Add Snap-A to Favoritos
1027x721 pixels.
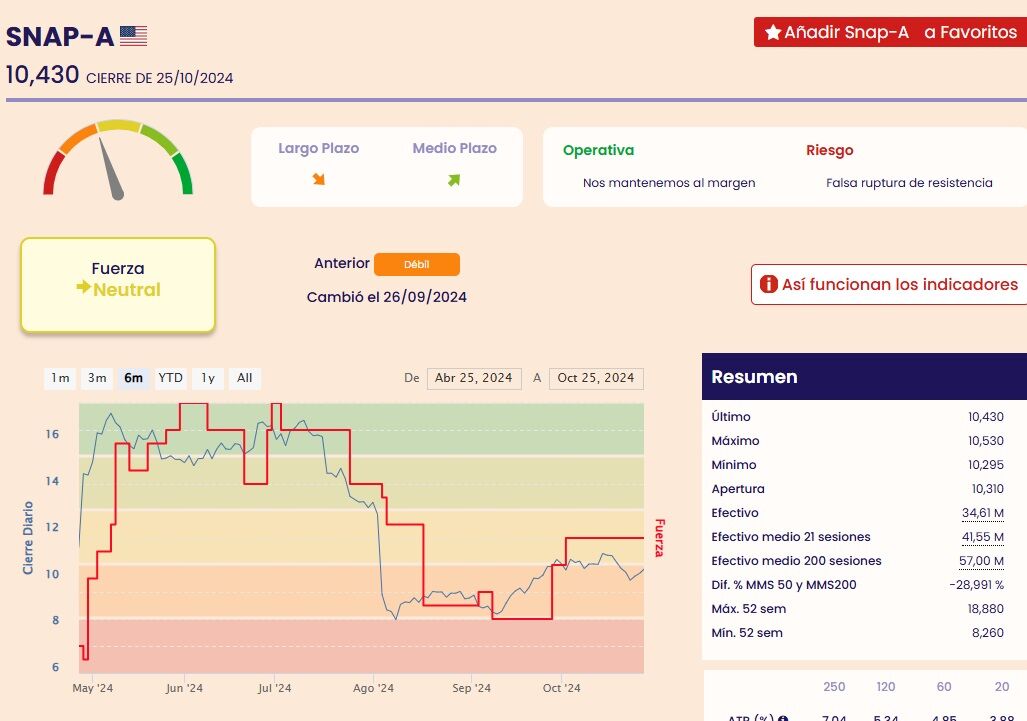891,32
